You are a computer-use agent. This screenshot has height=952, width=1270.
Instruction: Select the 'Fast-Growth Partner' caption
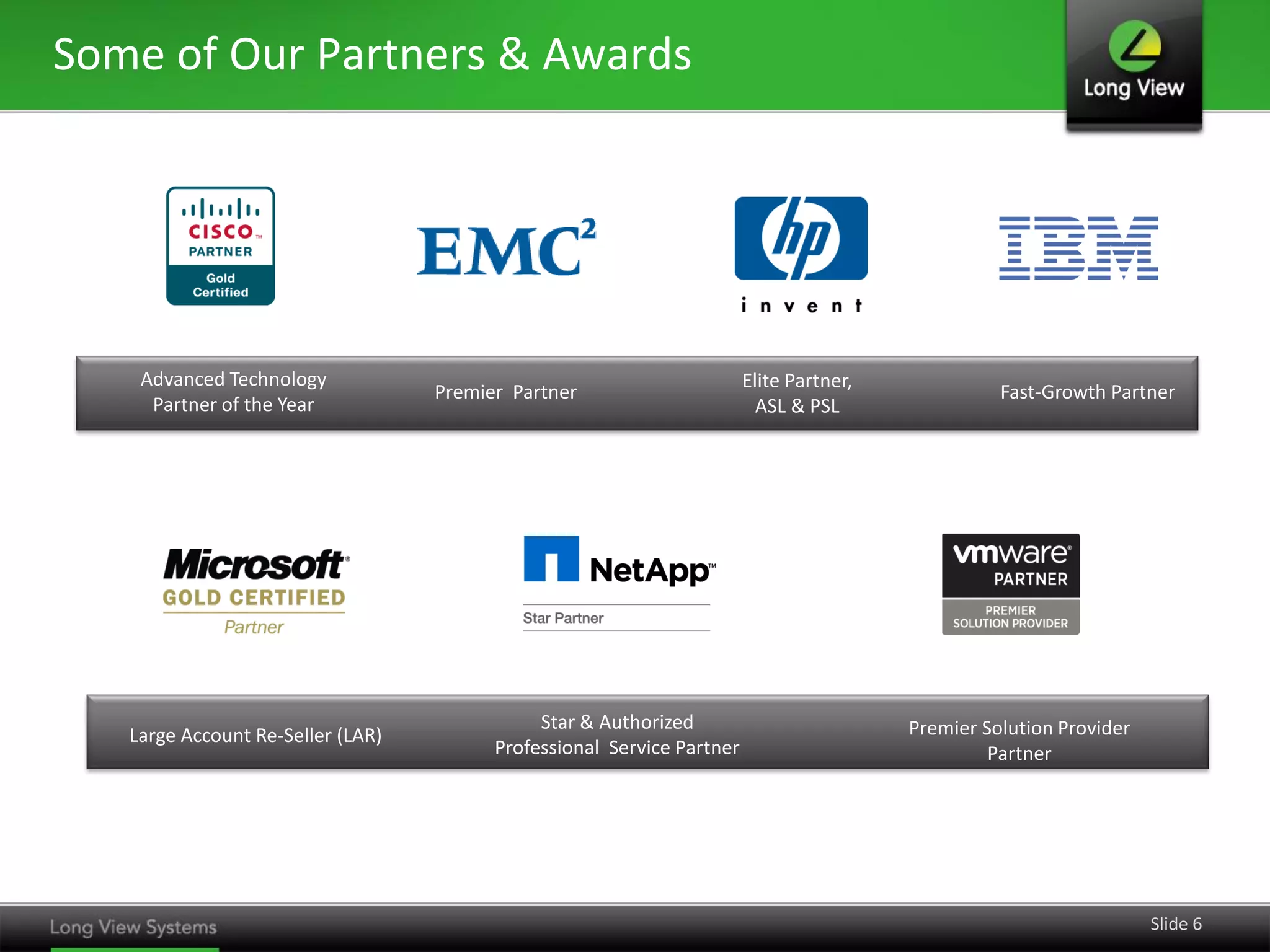[x=1088, y=392]
